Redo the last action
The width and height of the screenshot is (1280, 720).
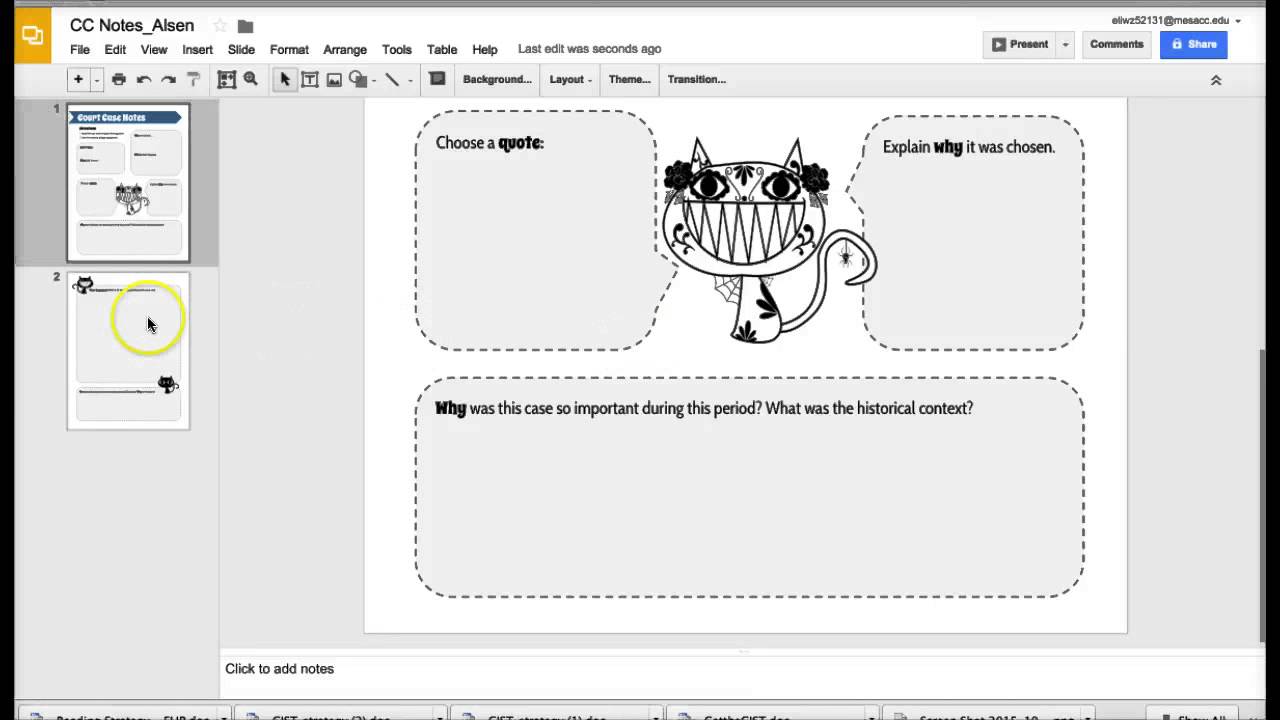(168, 80)
